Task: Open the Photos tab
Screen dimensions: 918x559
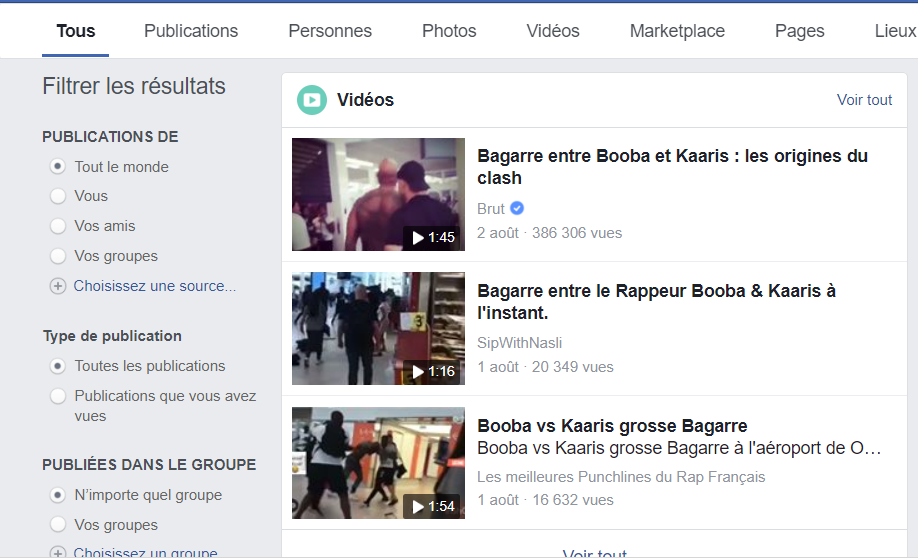Action: tap(449, 31)
